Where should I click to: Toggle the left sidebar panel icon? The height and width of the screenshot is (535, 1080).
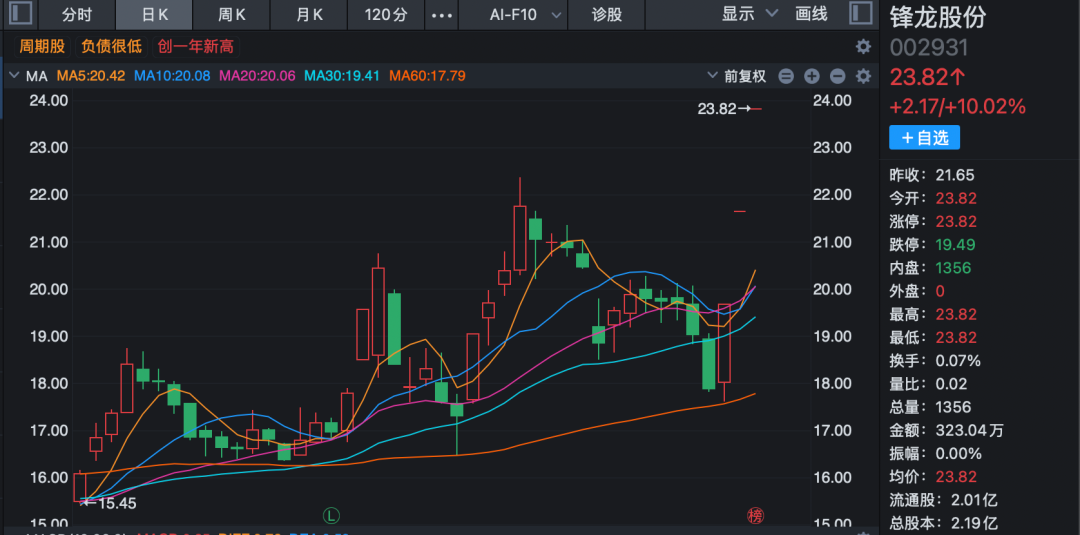coord(20,14)
